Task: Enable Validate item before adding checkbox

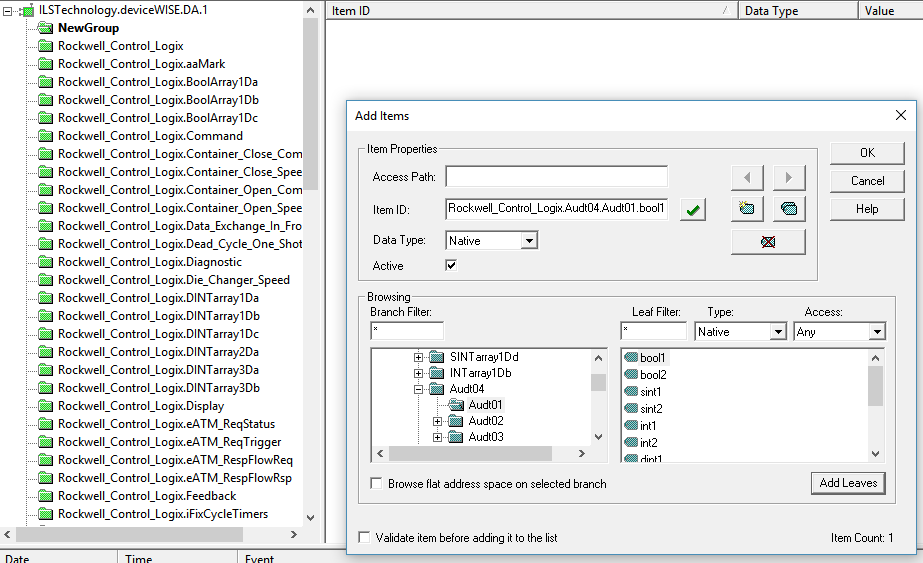Action: (x=364, y=538)
